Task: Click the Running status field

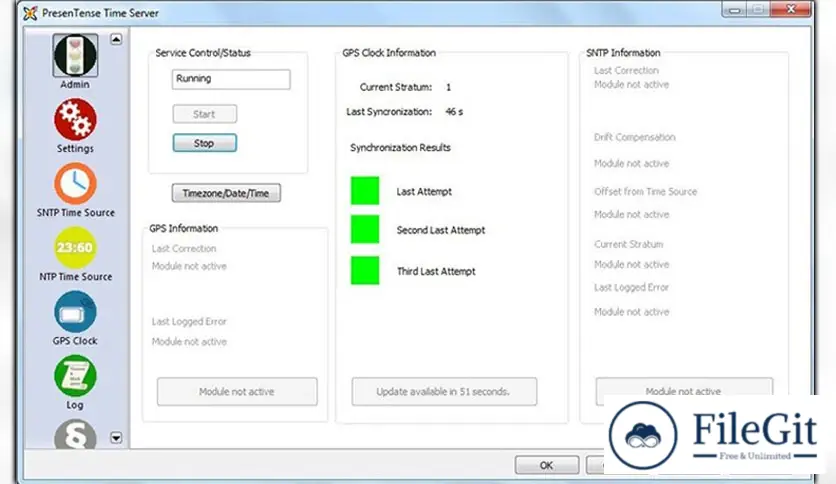Action: click(x=231, y=79)
